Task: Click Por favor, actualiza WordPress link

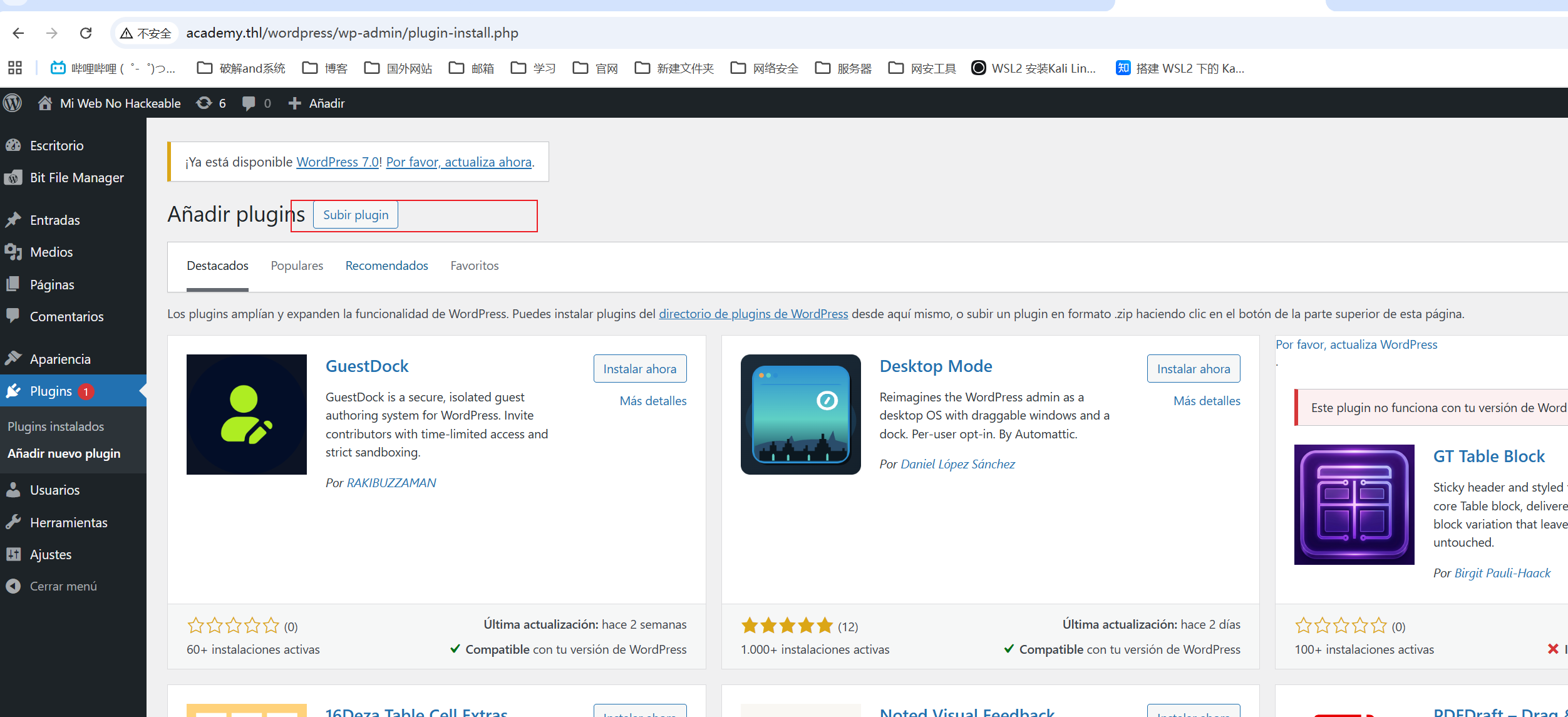Action: [1356, 344]
